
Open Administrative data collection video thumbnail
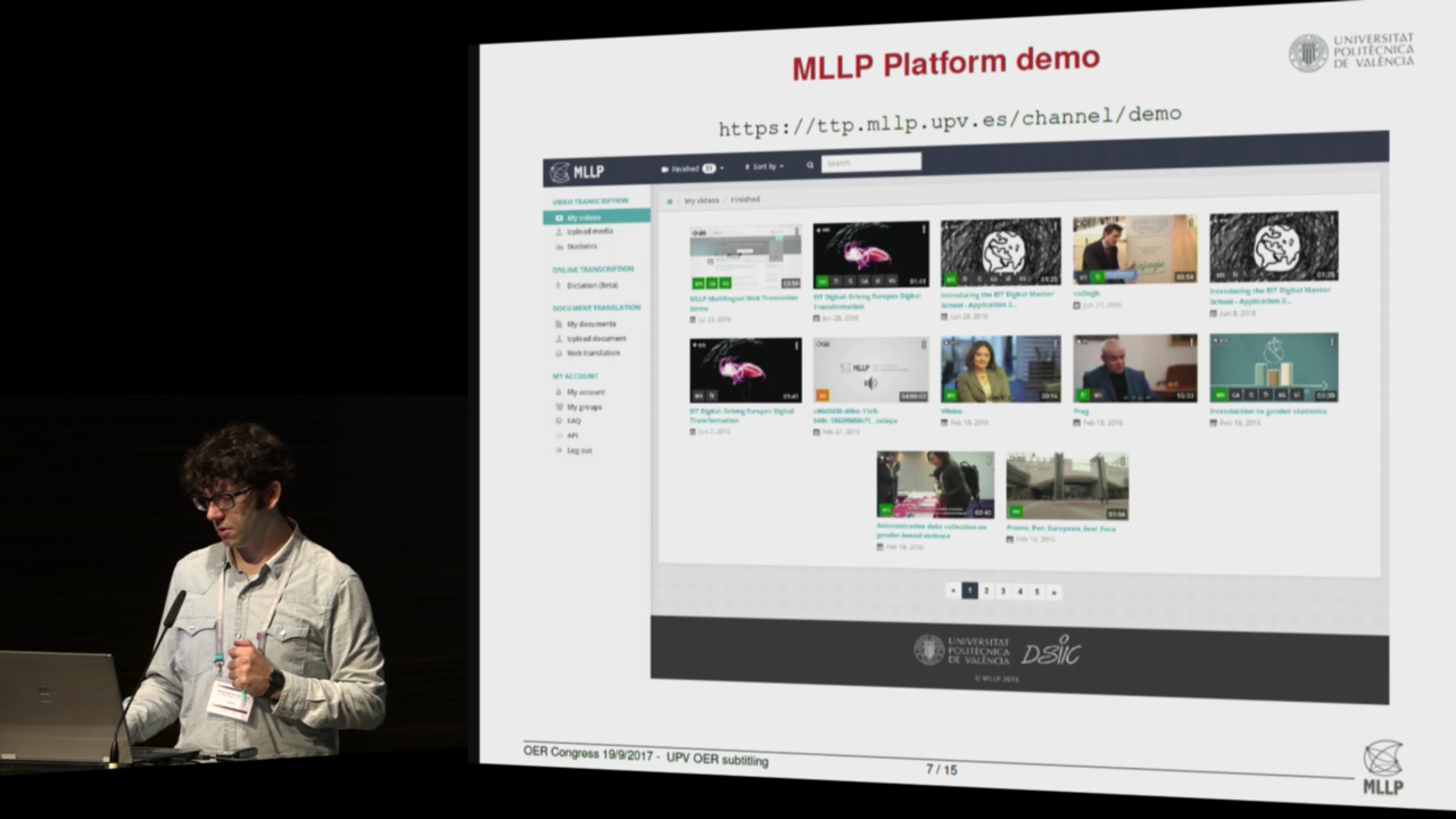point(935,485)
